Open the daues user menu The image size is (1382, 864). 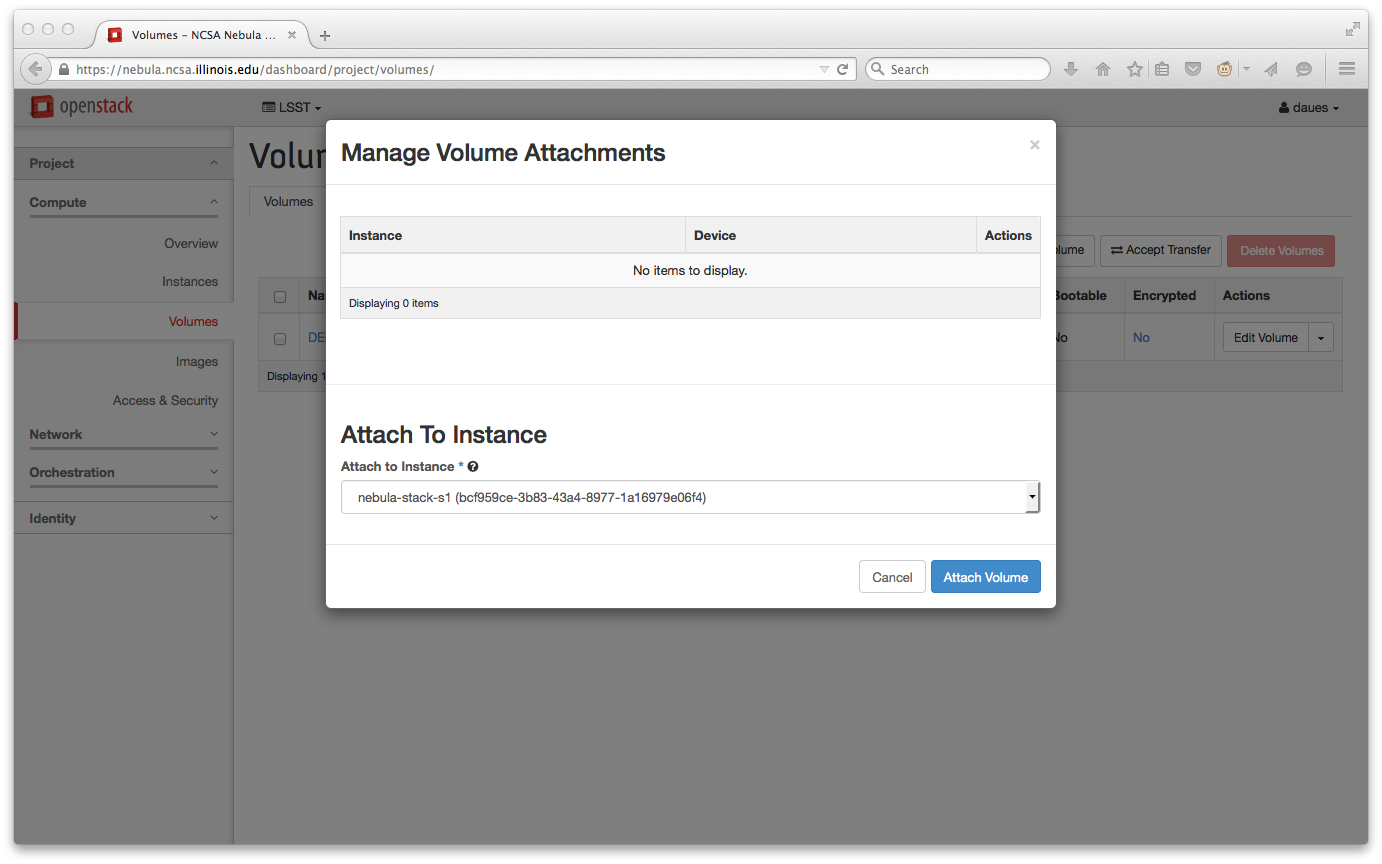click(1309, 107)
